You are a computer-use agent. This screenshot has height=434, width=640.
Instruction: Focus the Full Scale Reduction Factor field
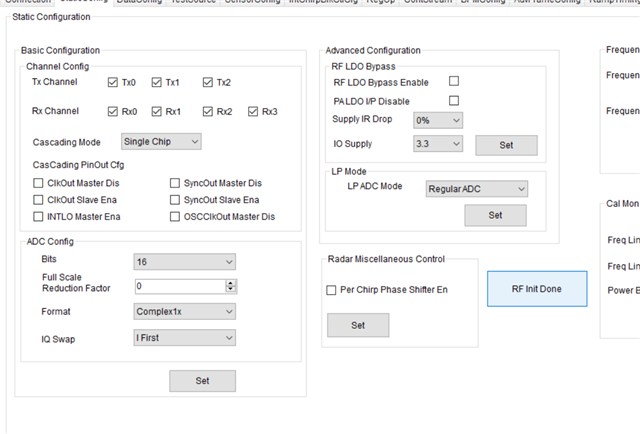tap(180, 286)
